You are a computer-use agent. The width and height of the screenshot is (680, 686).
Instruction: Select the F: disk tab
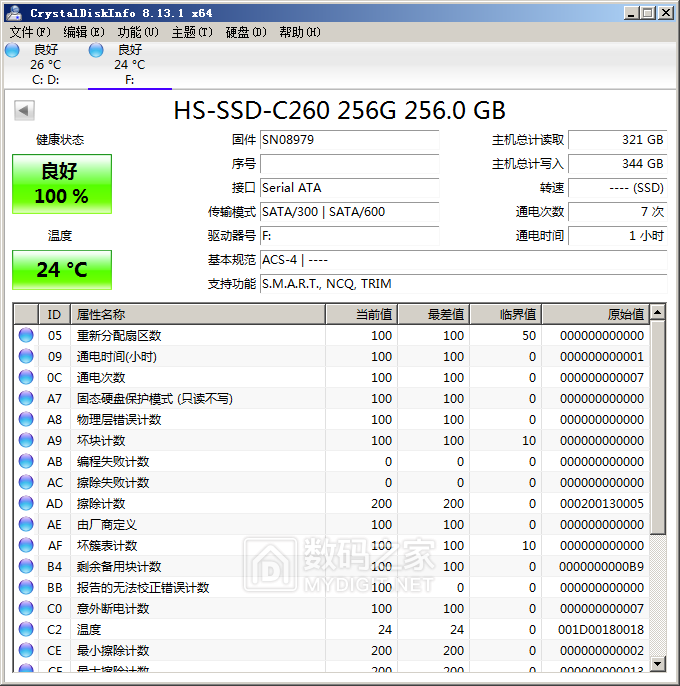point(130,65)
